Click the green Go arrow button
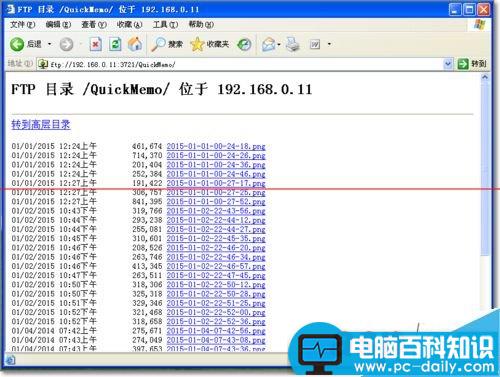Image resolution: width=500 pixels, height=377 pixels. (463, 64)
